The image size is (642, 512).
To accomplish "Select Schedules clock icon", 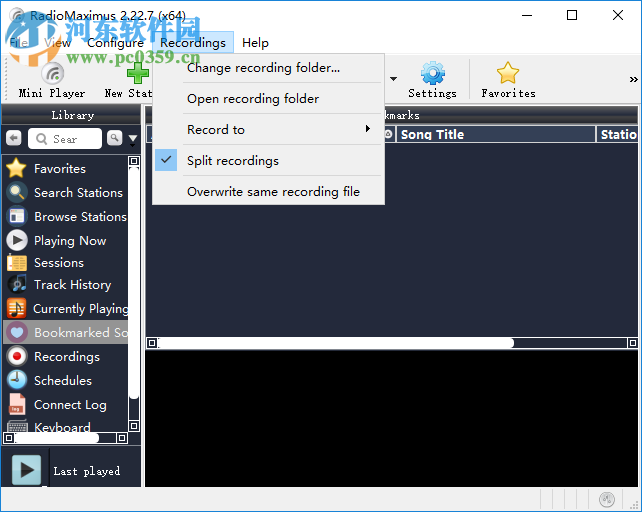I will tap(17, 380).
